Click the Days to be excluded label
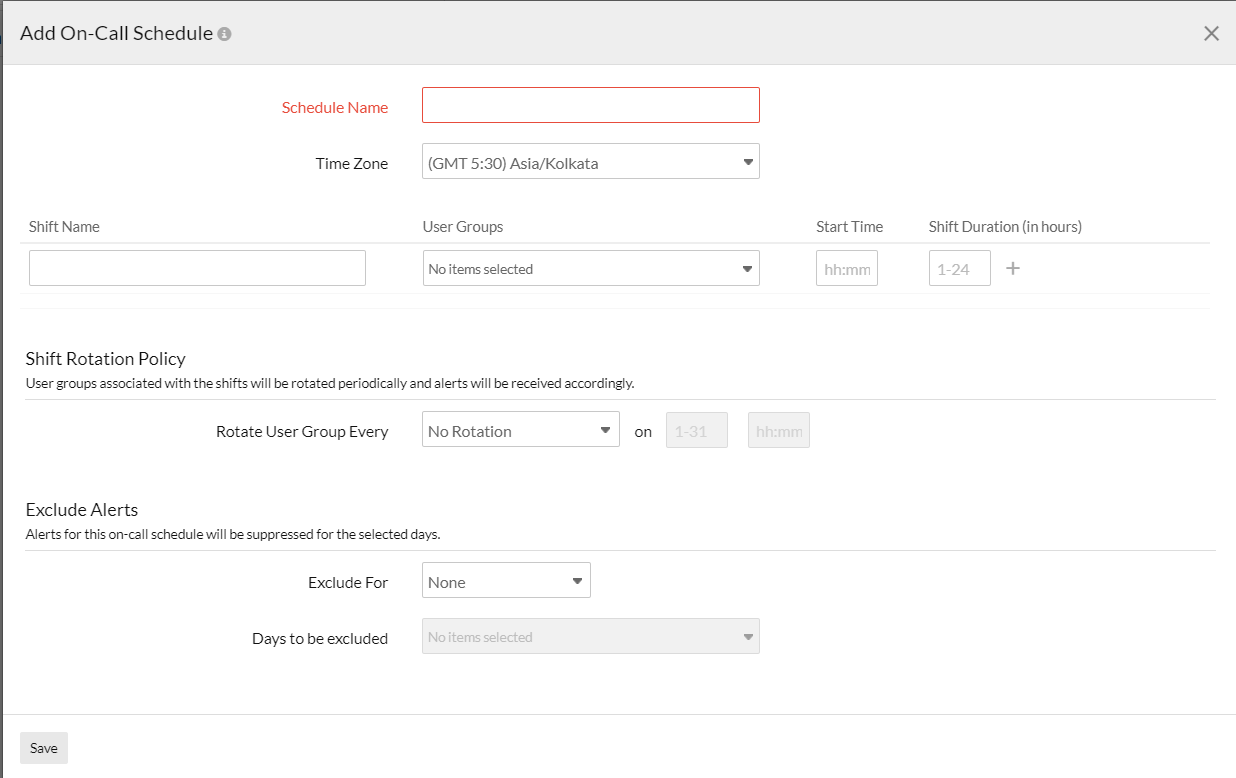Screen dimensions: 1236x778 point(319,638)
